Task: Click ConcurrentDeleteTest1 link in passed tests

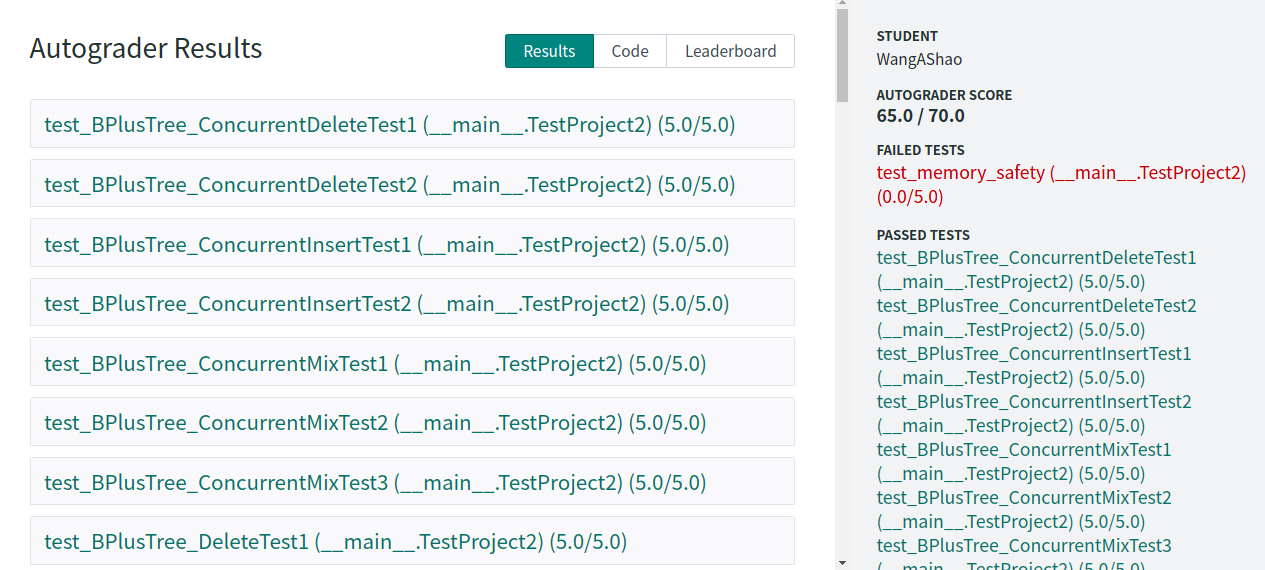Action: pyautogui.click(x=1036, y=258)
